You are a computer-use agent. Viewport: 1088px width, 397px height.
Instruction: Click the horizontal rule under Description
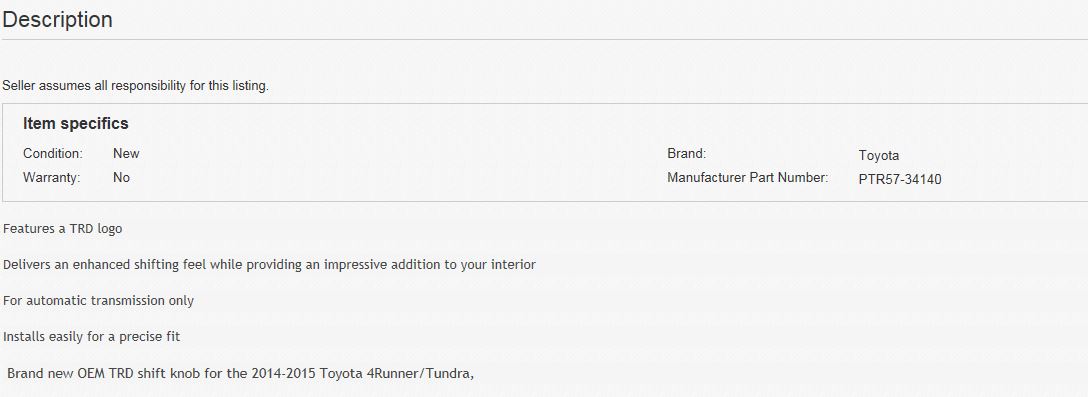(545, 40)
